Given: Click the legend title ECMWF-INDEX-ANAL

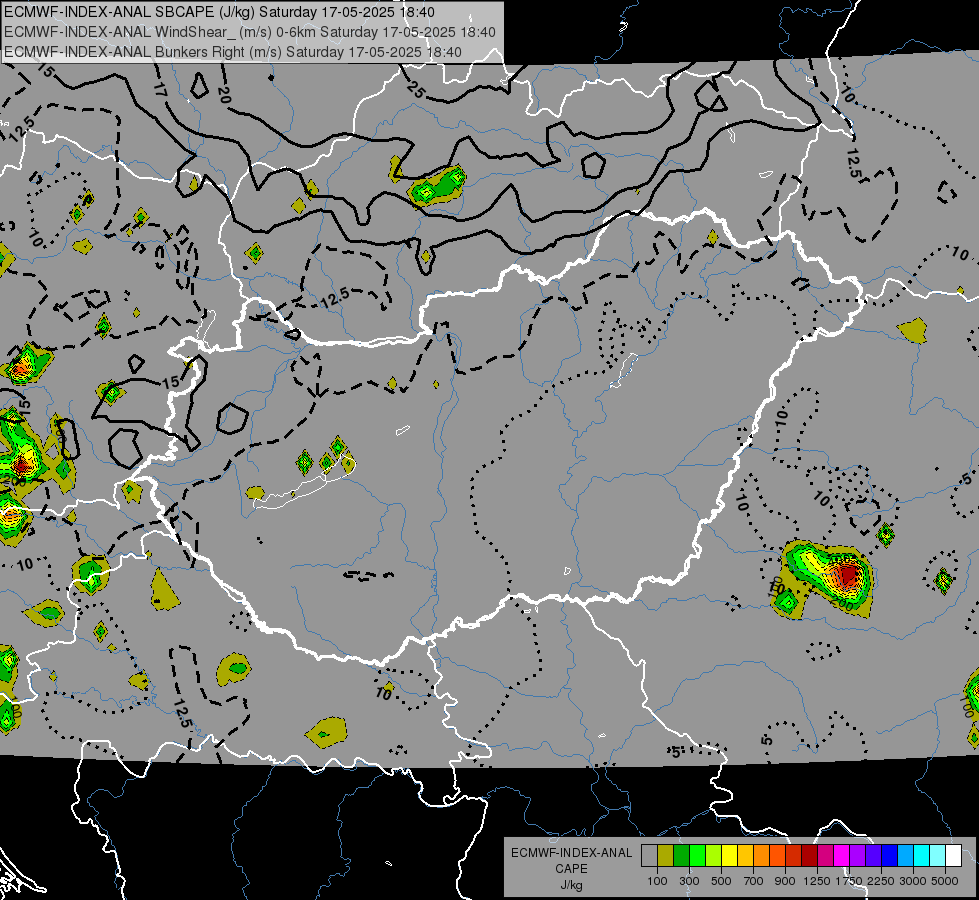Looking at the screenshot, I should tap(572, 853).
